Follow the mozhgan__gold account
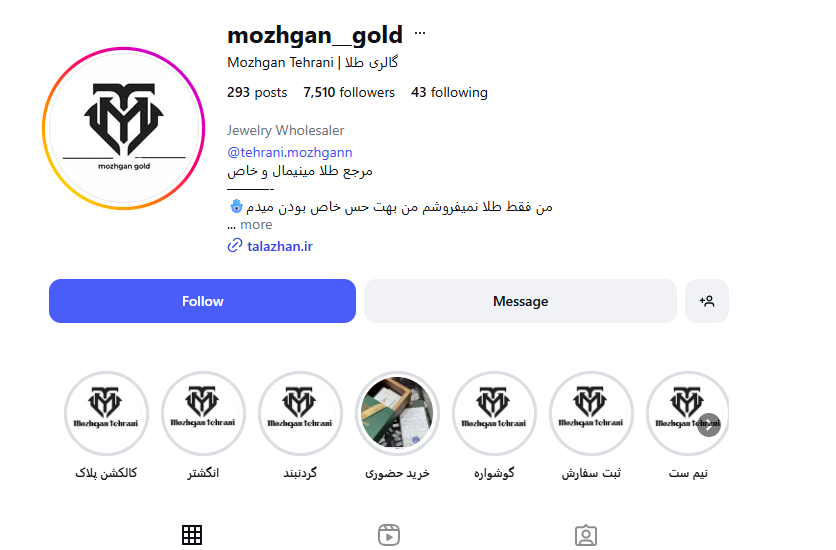The height and width of the screenshot is (550, 836). 202,301
